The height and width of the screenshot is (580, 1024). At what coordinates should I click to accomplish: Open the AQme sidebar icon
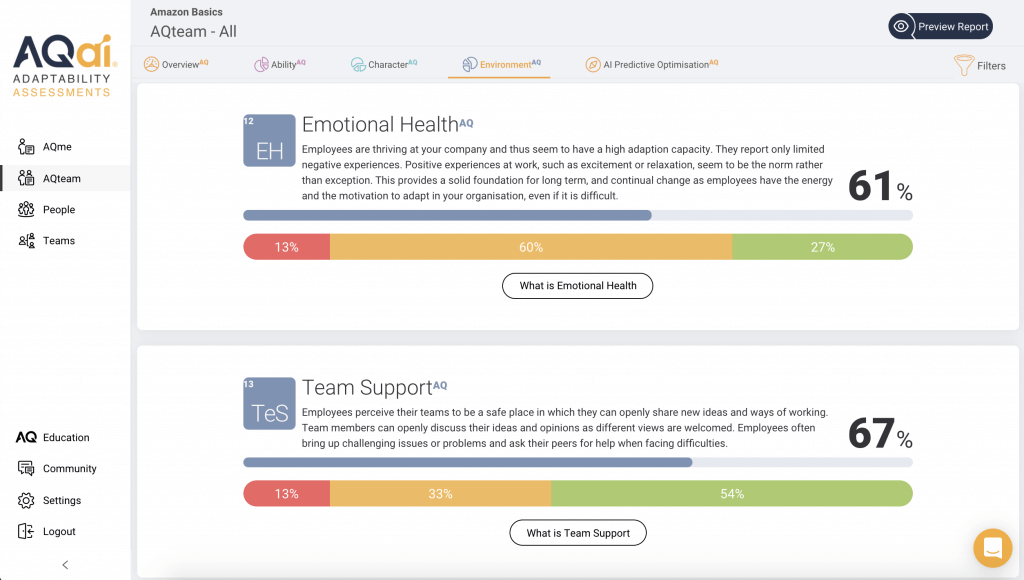pos(26,147)
